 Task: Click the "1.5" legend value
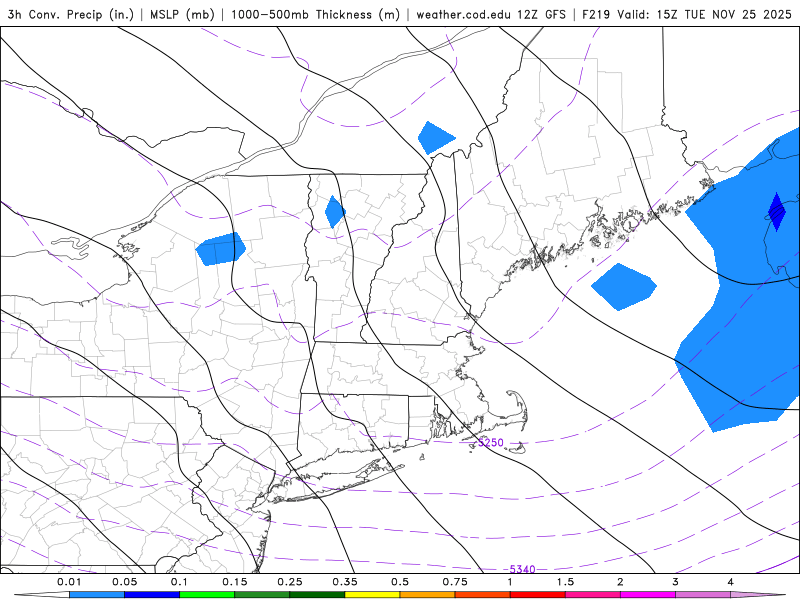(565, 582)
